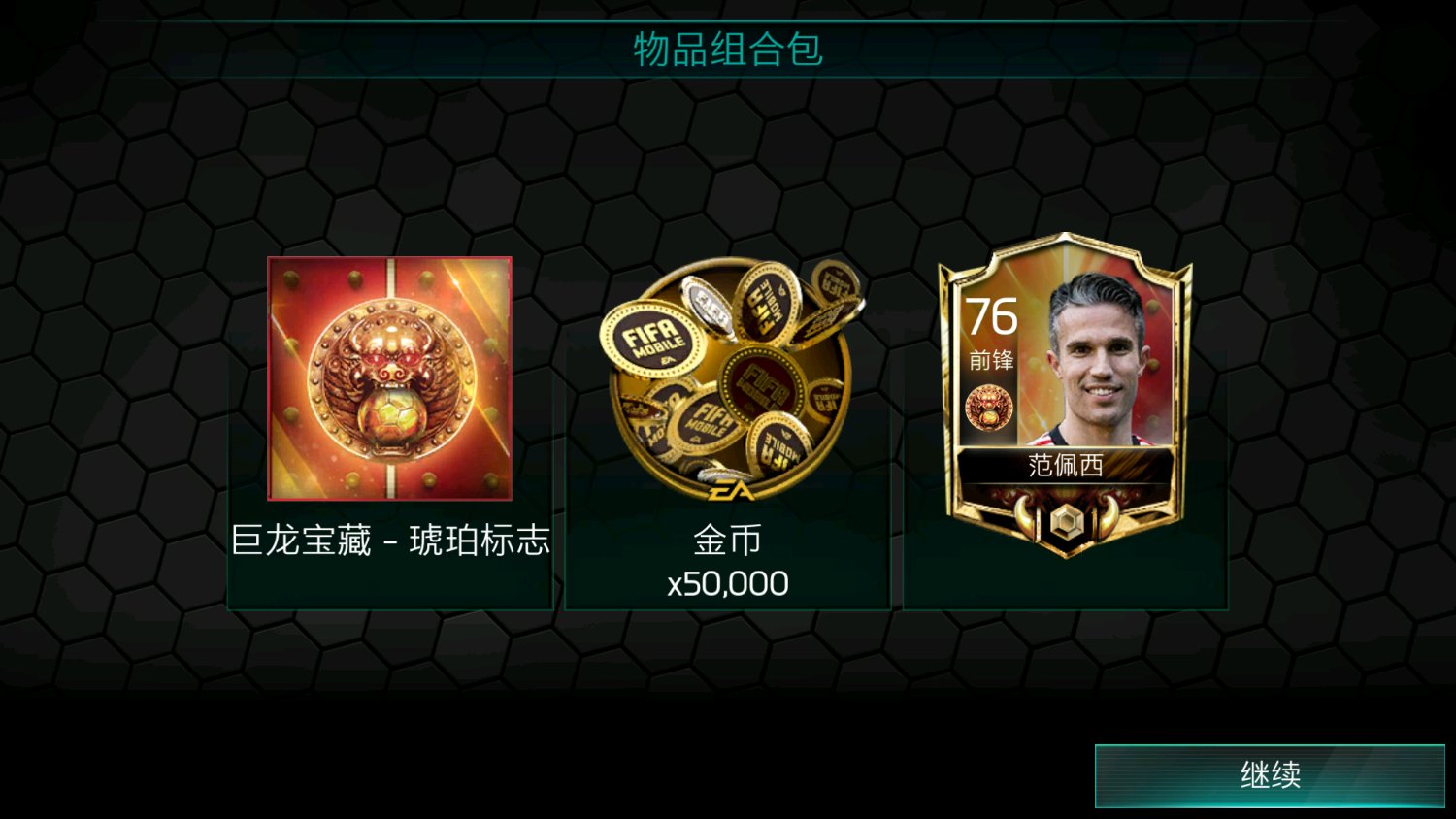Tap the 巨龙宝藏 - 琥珀标志 label text
This screenshot has width=1456, height=819.
tap(390, 541)
